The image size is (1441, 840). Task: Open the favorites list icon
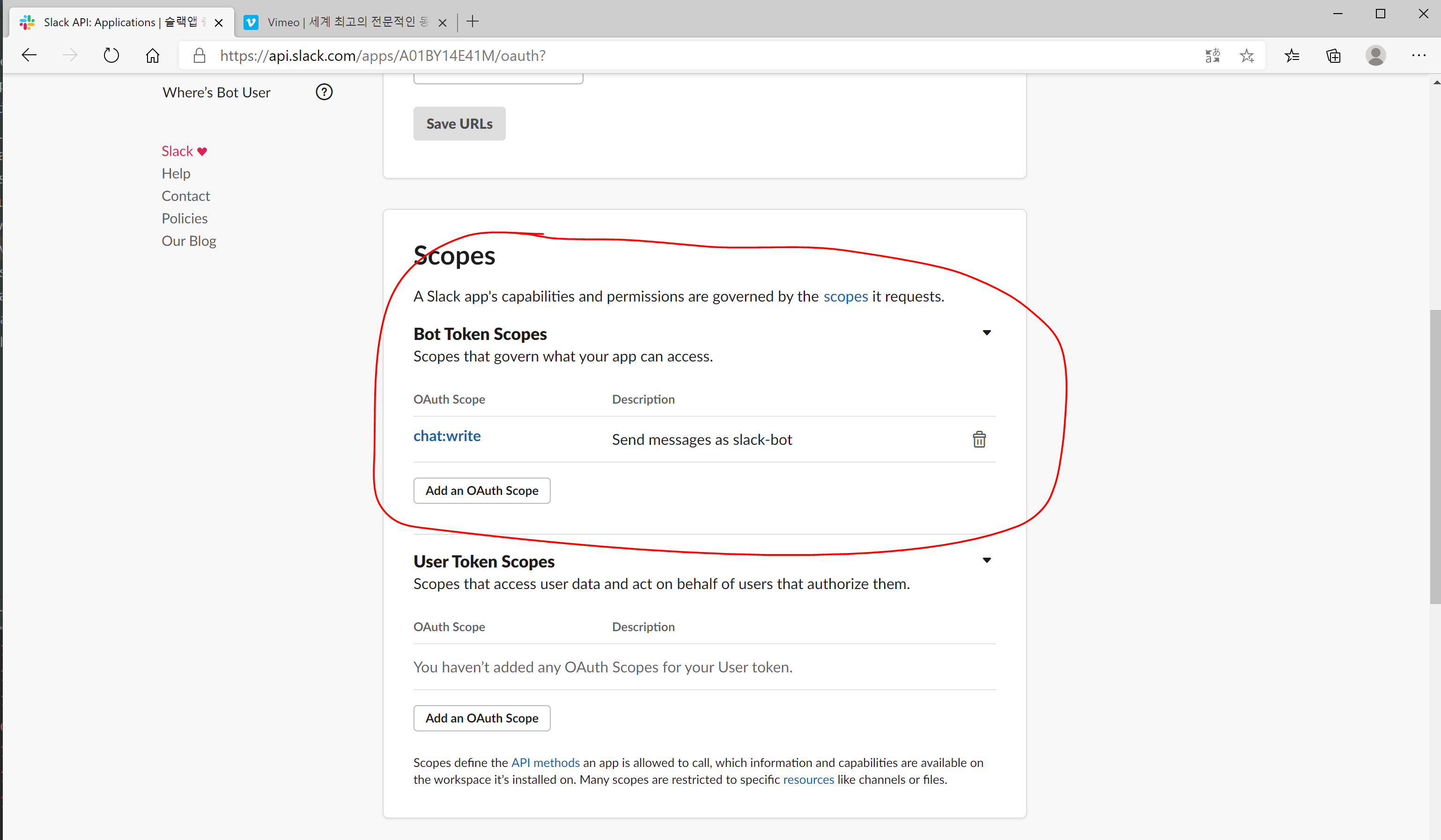click(1292, 55)
